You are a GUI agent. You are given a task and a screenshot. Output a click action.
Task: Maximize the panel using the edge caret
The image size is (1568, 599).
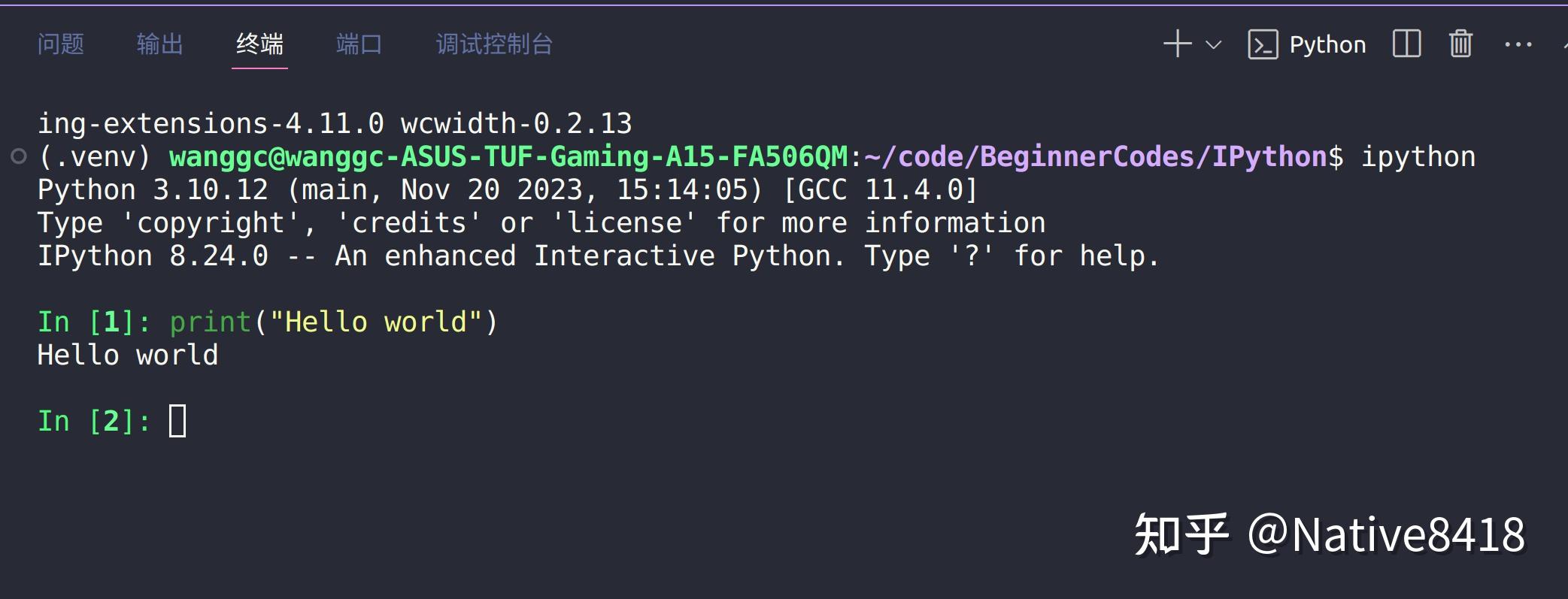pyautogui.click(x=1563, y=44)
